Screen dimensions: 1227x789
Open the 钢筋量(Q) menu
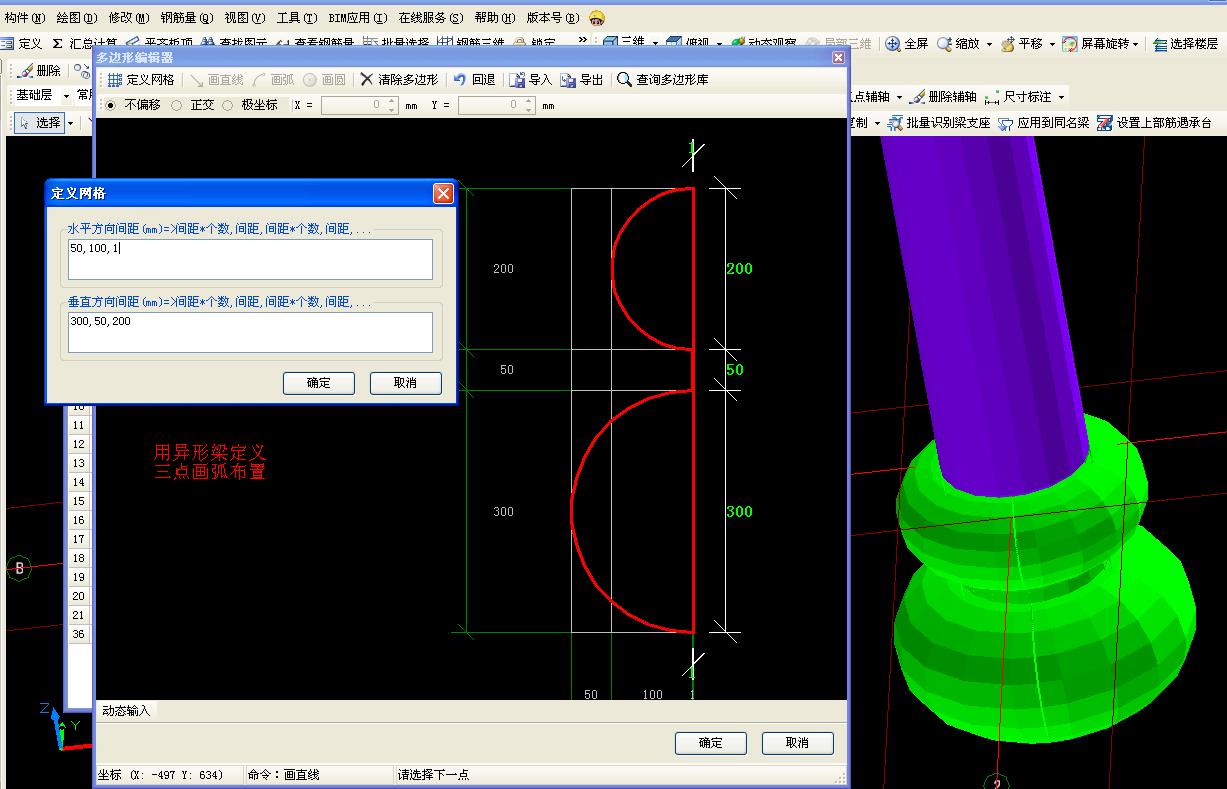click(187, 18)
